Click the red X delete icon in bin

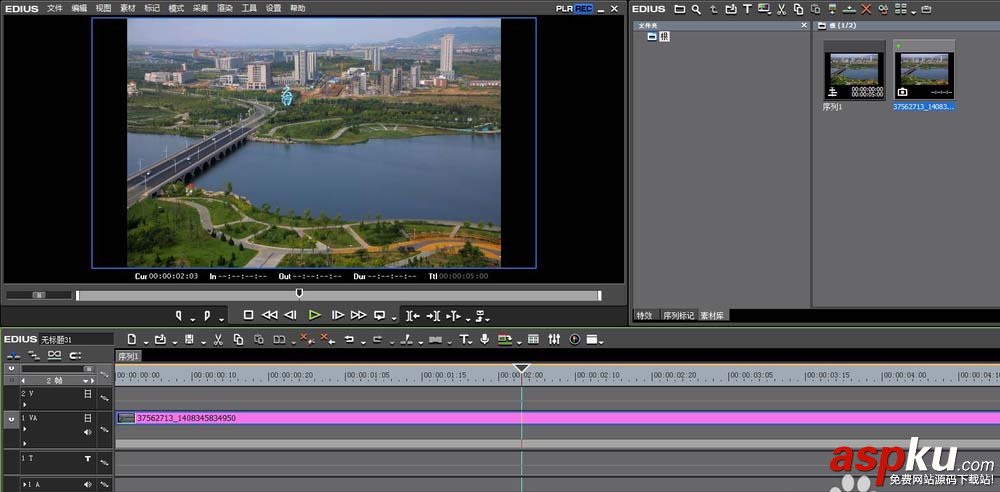tap(866, 9)
